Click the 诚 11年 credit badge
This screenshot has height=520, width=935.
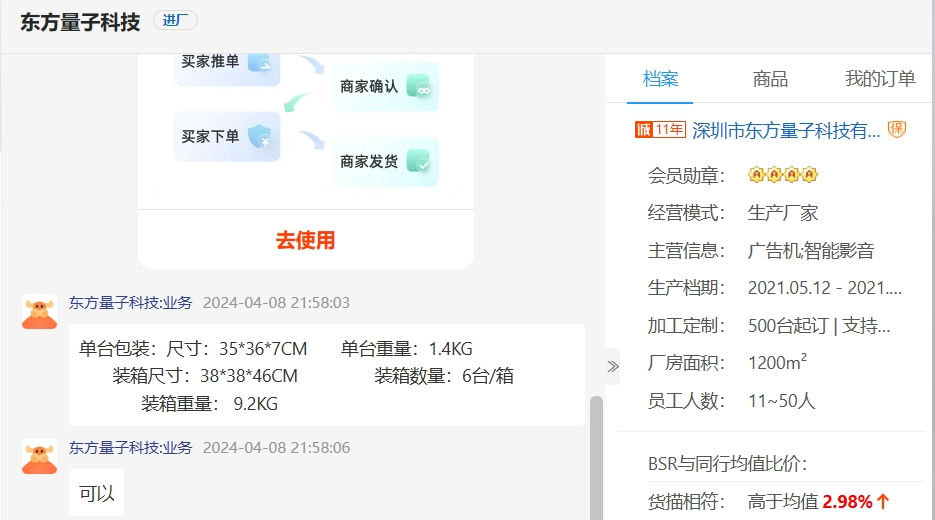pos(660,129)
